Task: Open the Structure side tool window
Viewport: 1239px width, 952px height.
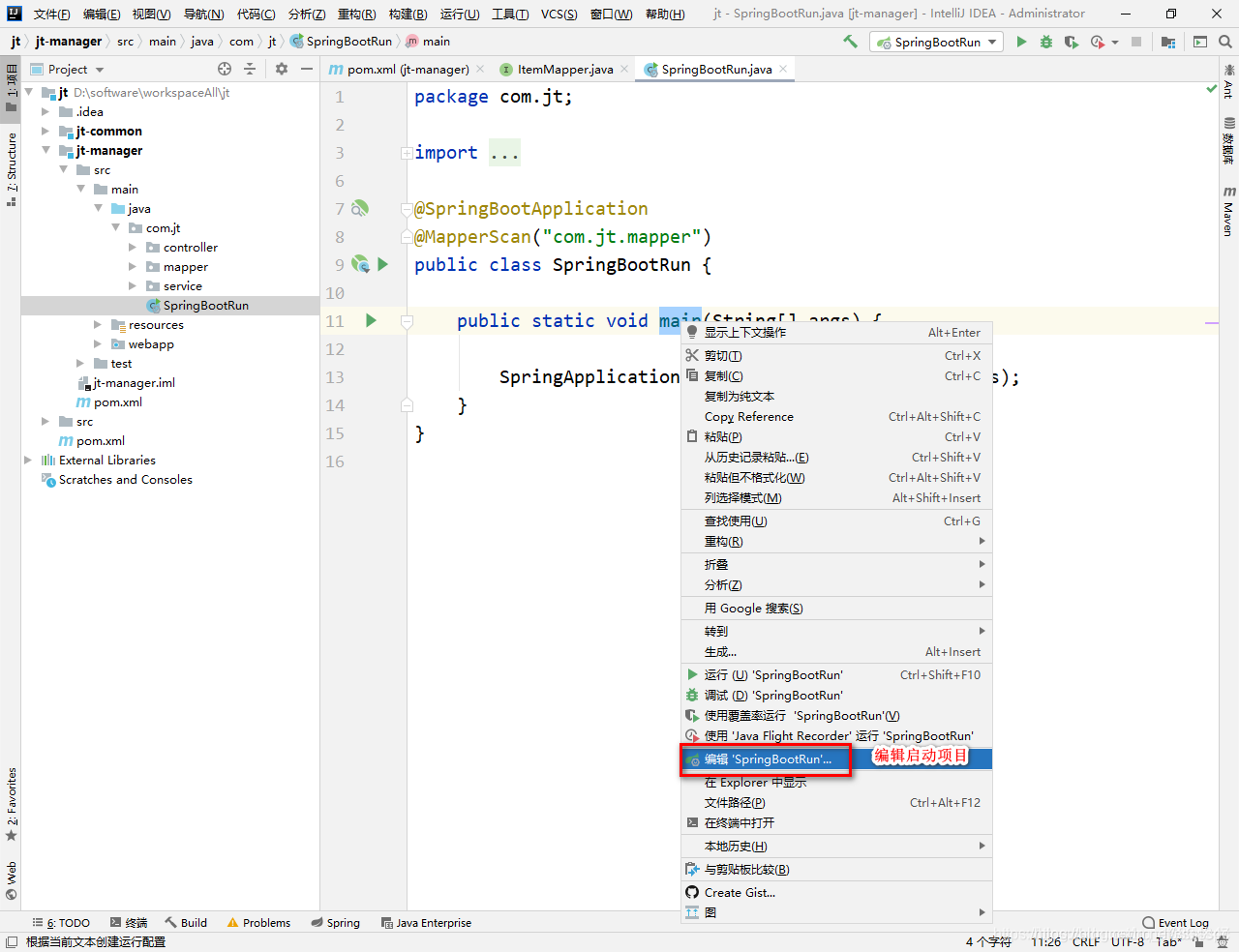Action: click(11, 170)
